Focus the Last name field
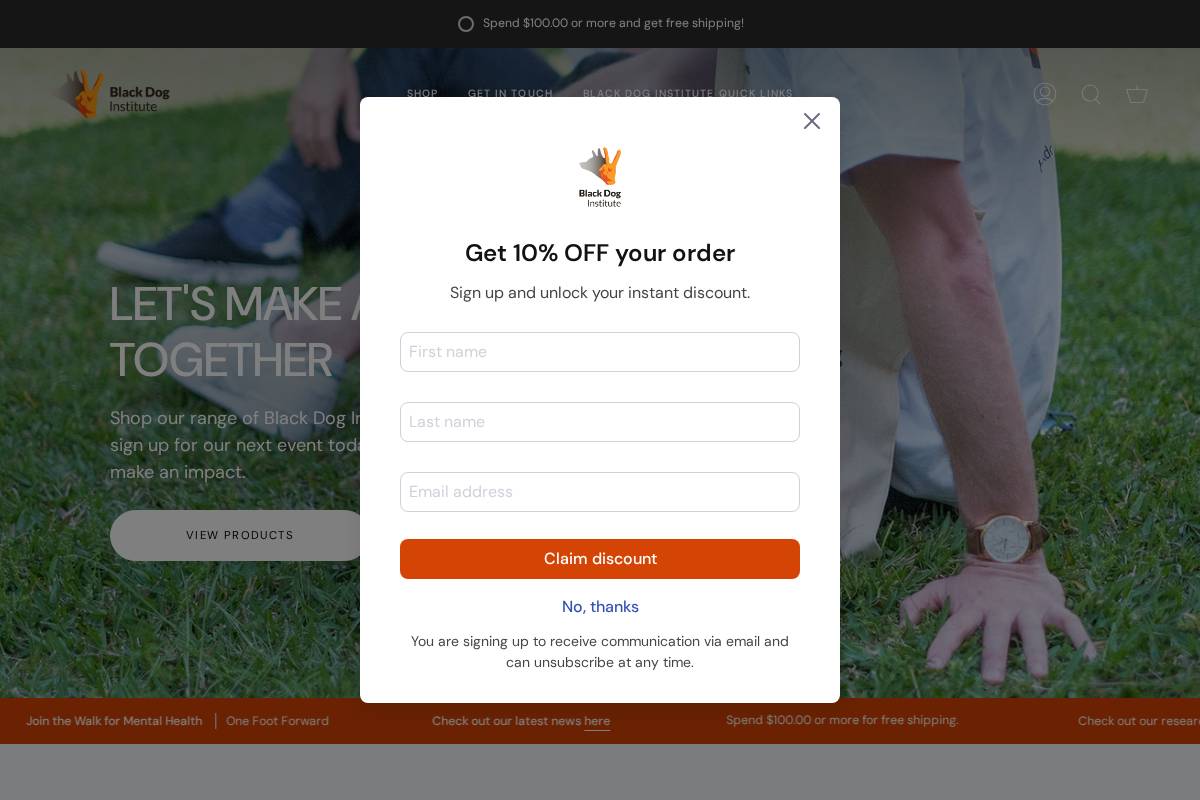This screenshot has width=1200, height=800. coord(600,422)
